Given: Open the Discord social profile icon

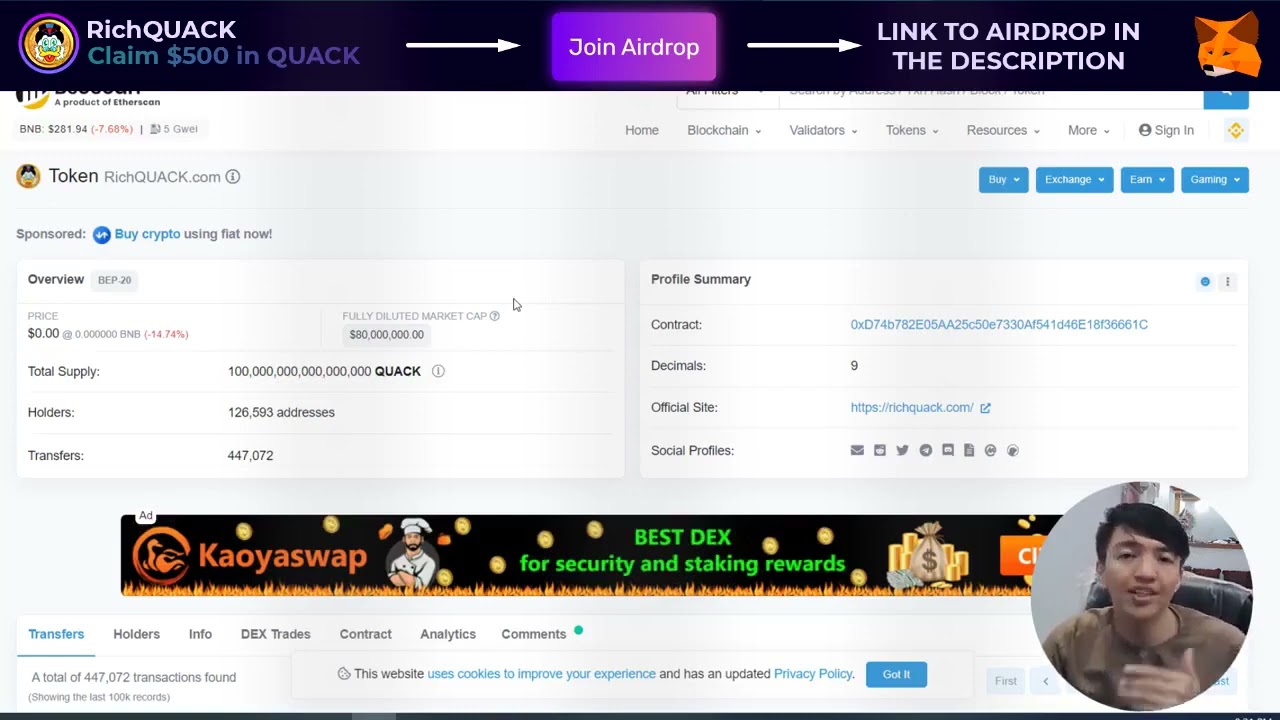Looking at the screenshot, I should pyautogui.click(x=948, y=450).
